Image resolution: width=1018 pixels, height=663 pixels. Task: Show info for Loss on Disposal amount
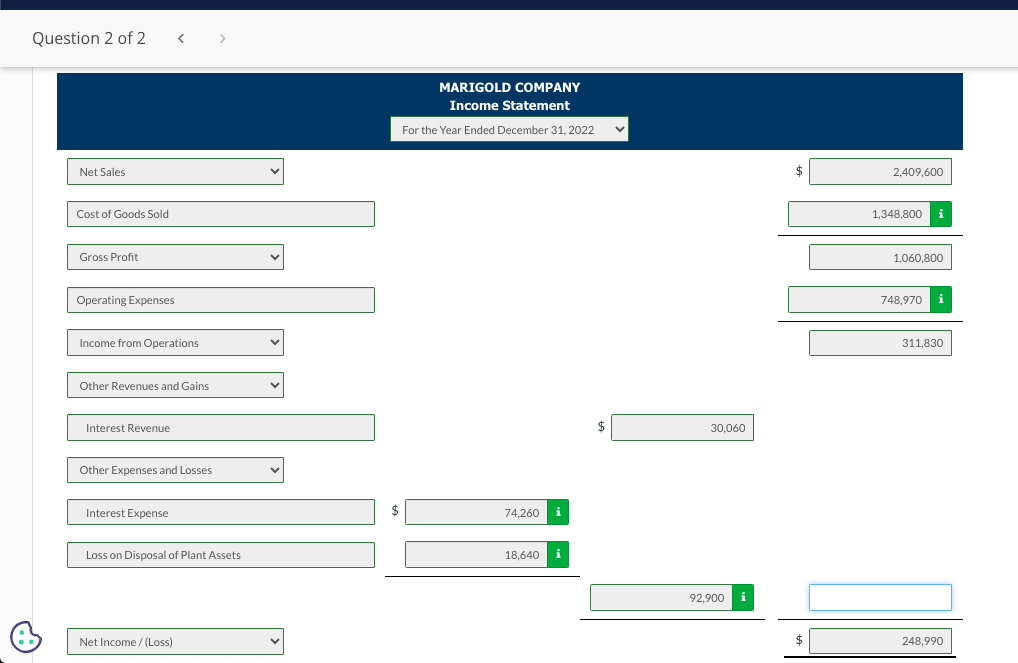pos(558,555)
